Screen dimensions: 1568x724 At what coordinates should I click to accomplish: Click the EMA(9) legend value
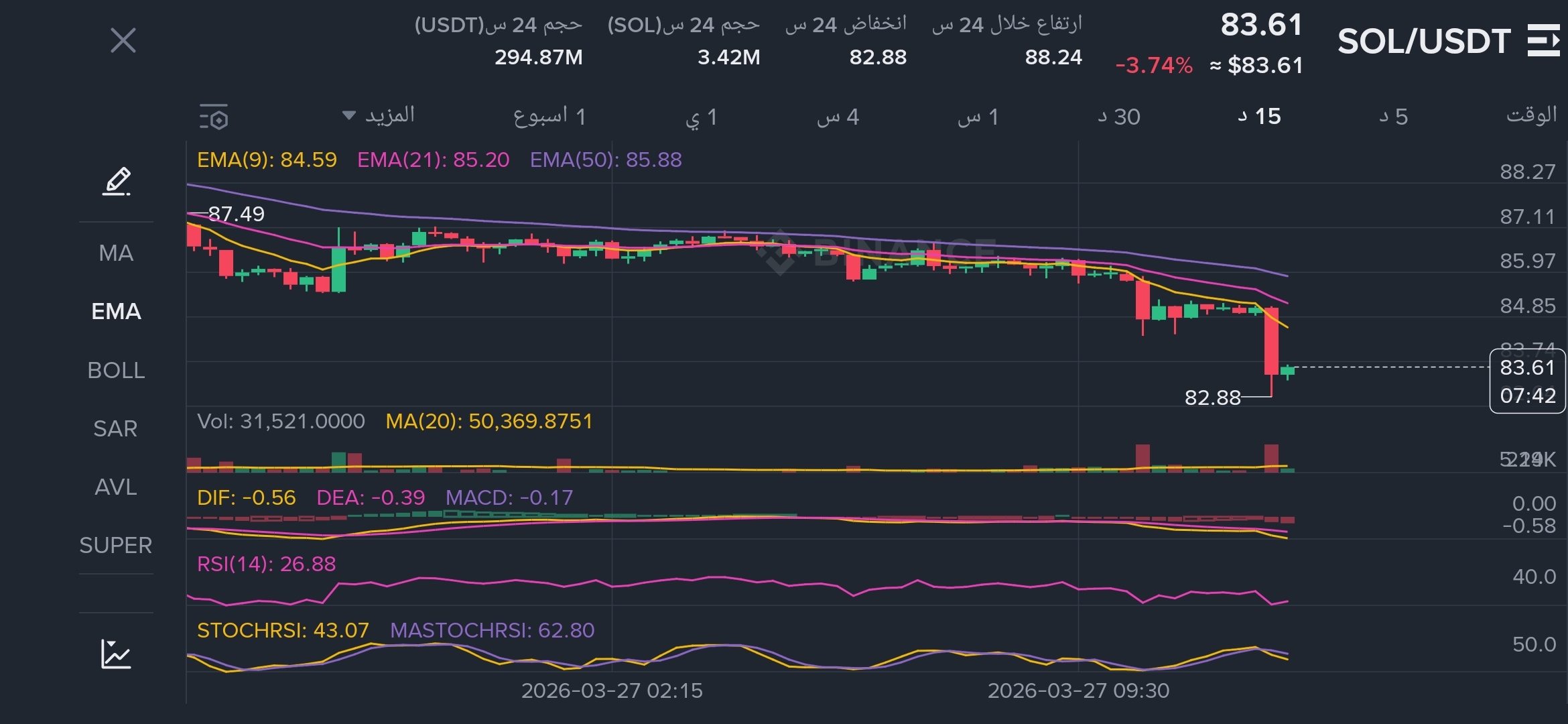267,160
